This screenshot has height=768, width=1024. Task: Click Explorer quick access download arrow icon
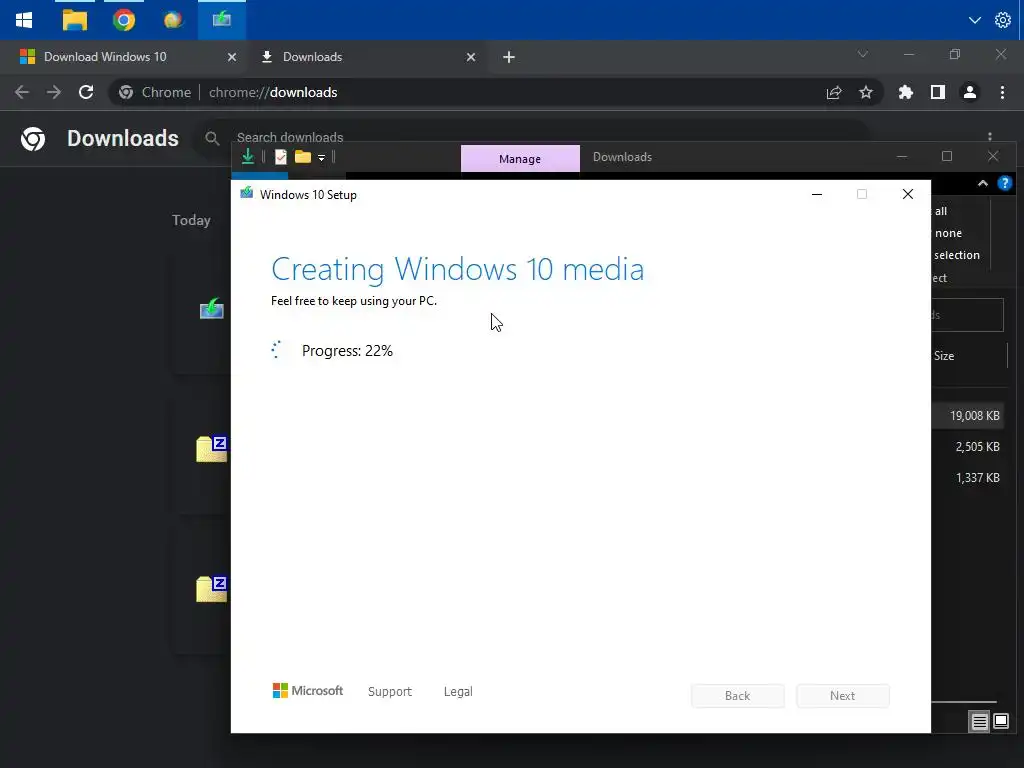click(248, 157)
